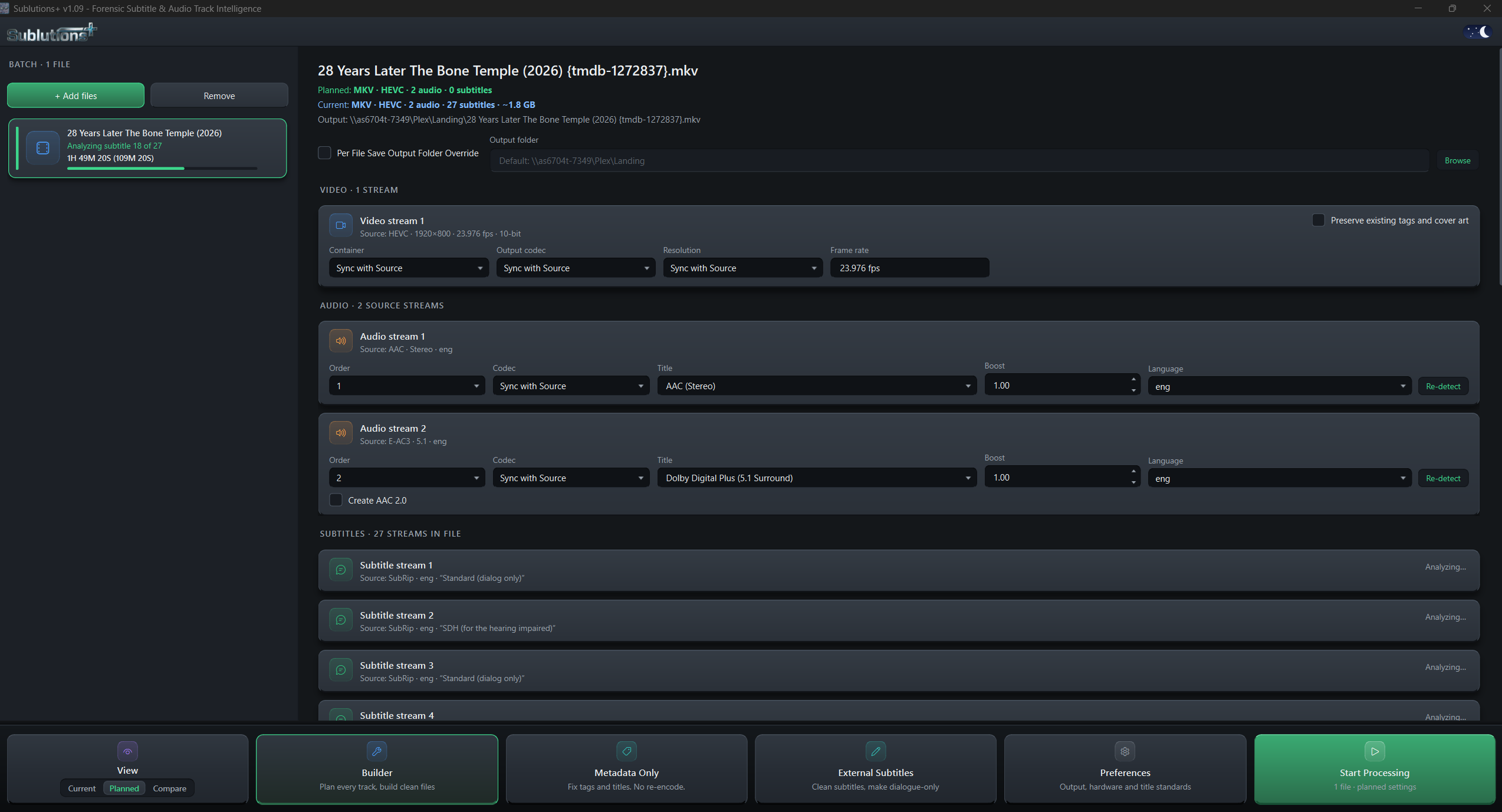Open the Preferences panel
The image size is (1502, 812).
1125,769
